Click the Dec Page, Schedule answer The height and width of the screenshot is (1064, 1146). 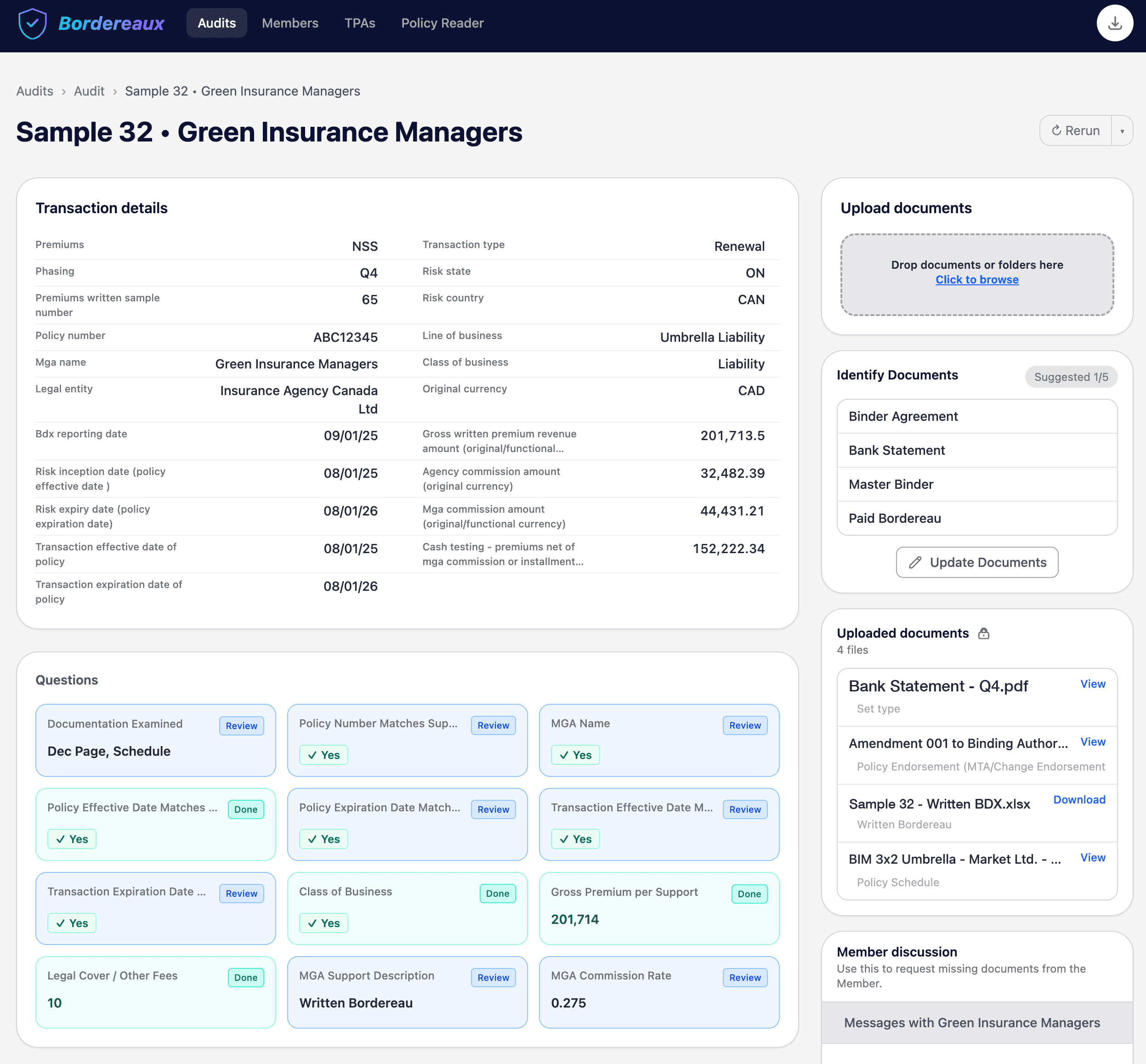click(109, 751)
